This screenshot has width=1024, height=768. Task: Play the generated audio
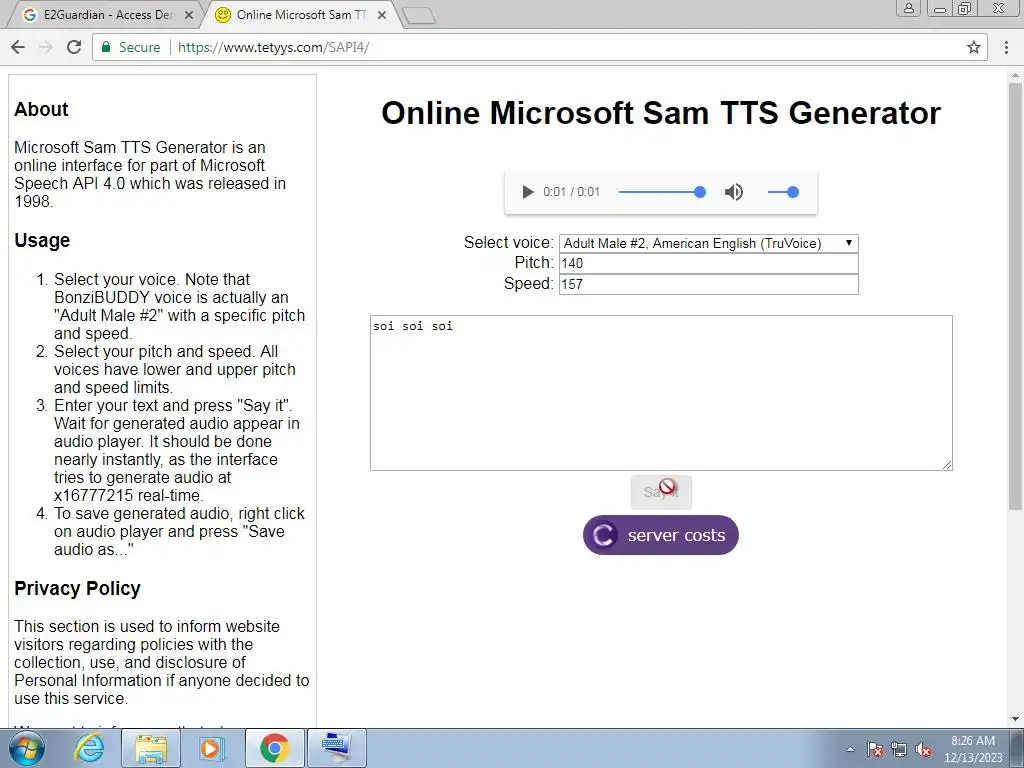527,192
